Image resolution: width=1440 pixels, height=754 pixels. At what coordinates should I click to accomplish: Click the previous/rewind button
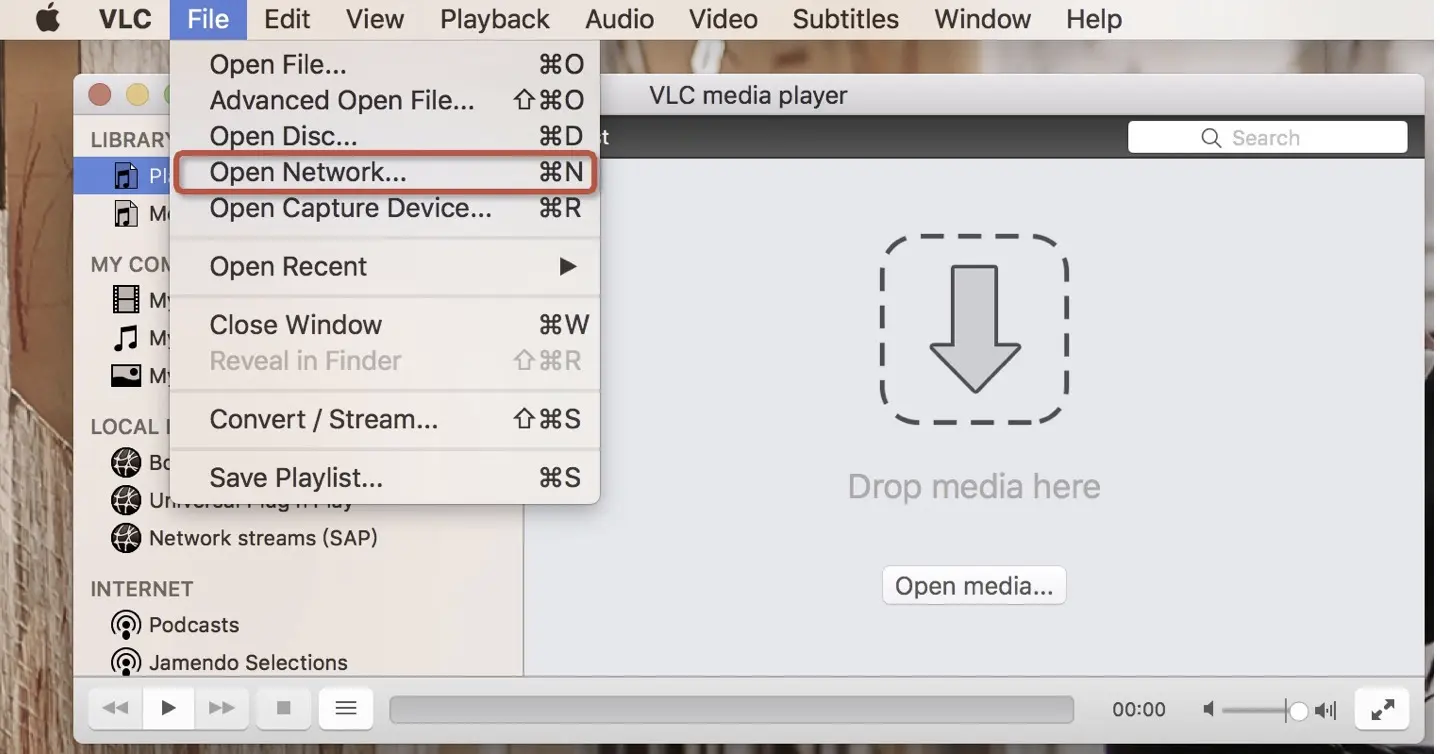pos(116,708)
